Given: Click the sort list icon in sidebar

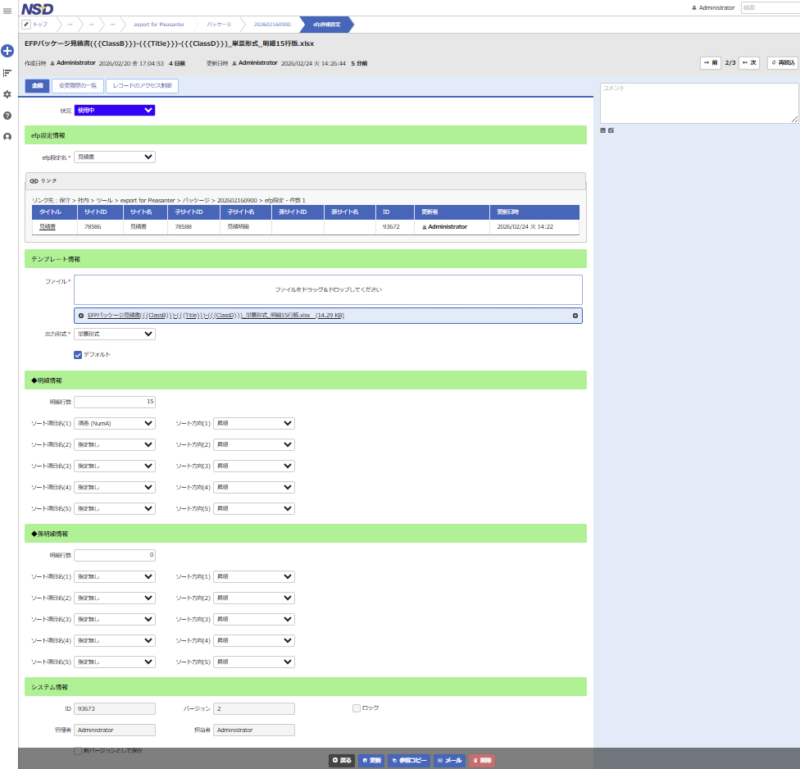Looking at the screenshot, I should pos(7,72).
